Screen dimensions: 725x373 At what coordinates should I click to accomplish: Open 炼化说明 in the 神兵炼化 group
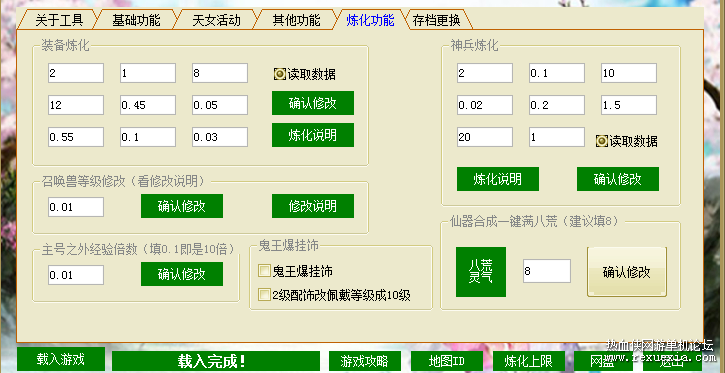pos(498,179)
